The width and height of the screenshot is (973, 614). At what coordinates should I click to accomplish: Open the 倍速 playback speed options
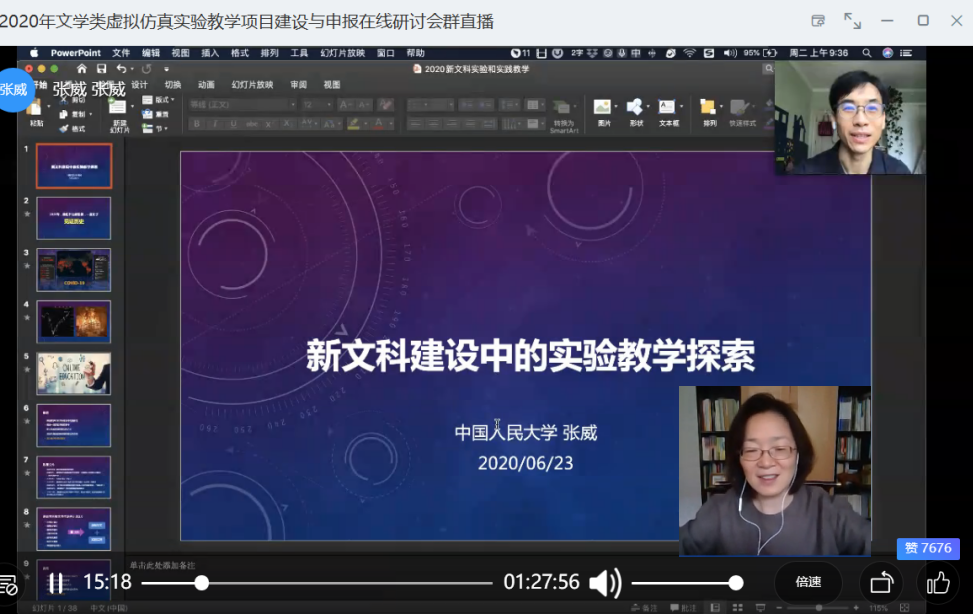(x=808, y=583)
